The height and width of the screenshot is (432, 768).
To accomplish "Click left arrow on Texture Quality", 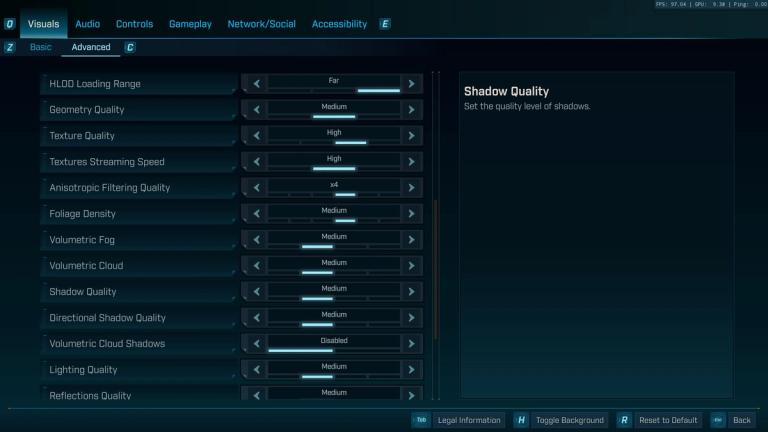I will point(257,136).
